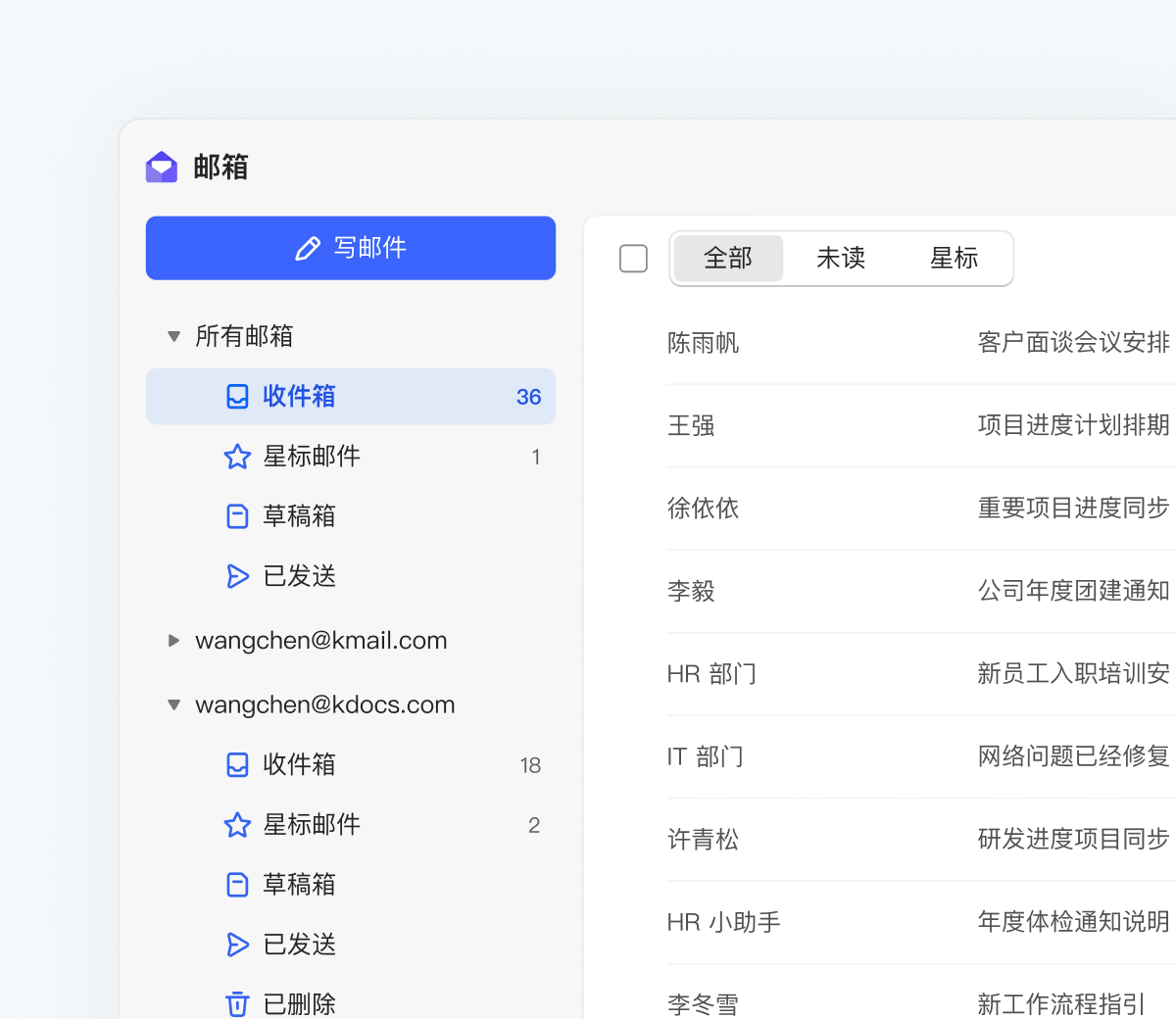The width and height of the screenshot is (1176, 1019).
Task: Click the drafts icon under 所有邮箱
Action: click(x=237, y=516)
